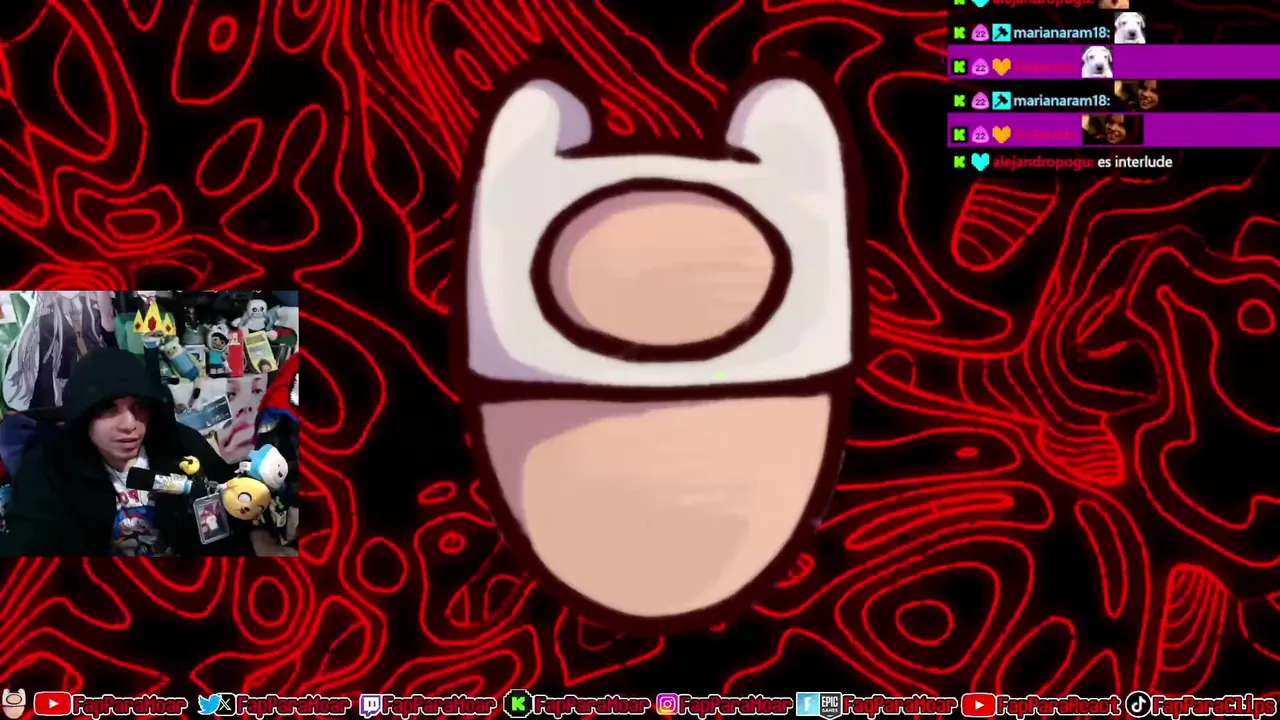This screenshot has width=1280, height=720.
Task: Select the username alejandropogu before 'es interlude'
Action: click(1043, 162)
